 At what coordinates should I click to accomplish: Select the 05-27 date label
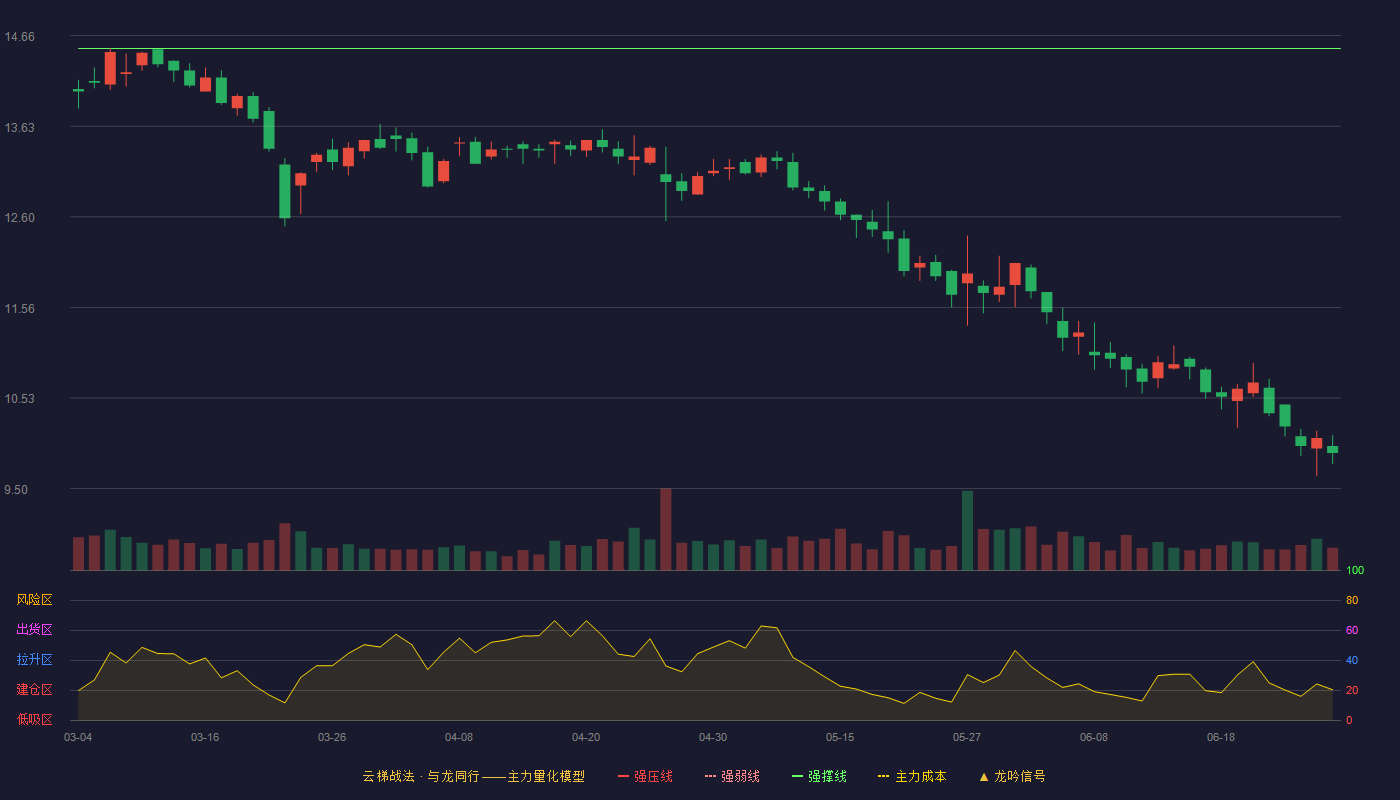point(967,737)
